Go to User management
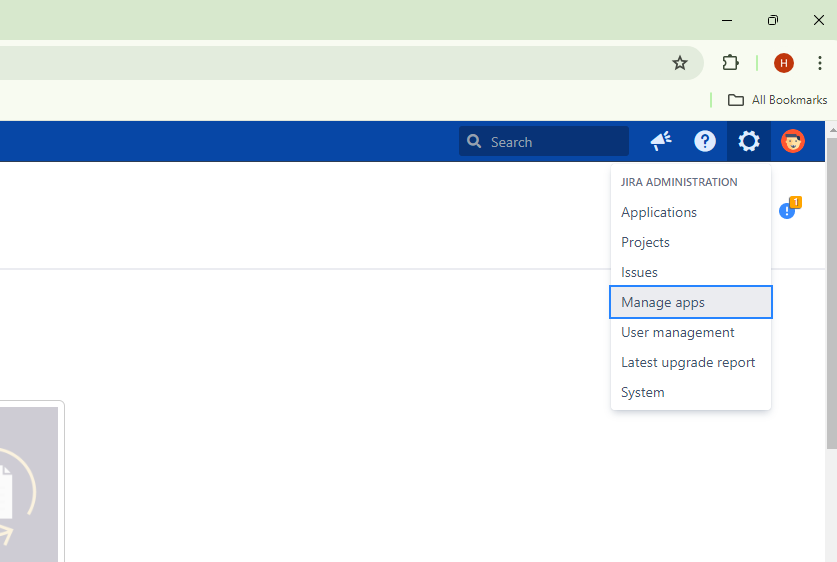Image resolution: width=837 pixels, height=562 pixels. coord(678,332)
